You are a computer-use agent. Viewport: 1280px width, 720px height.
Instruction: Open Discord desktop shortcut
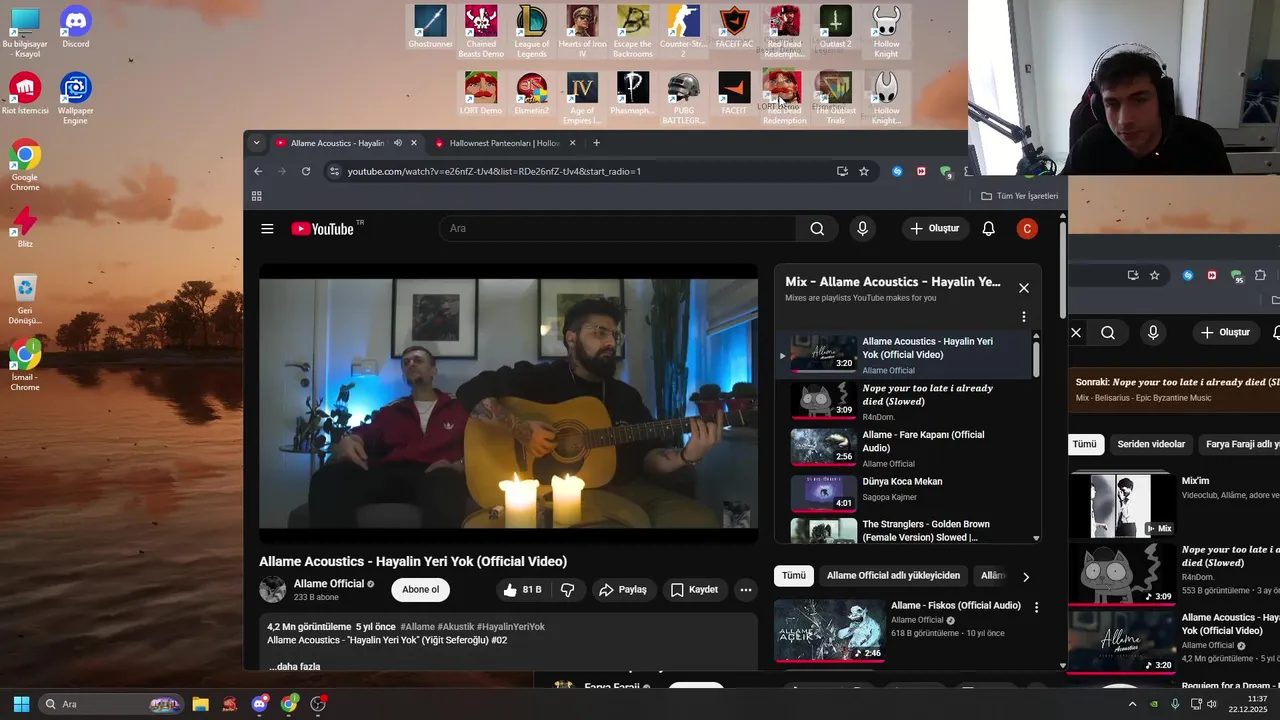76,28
